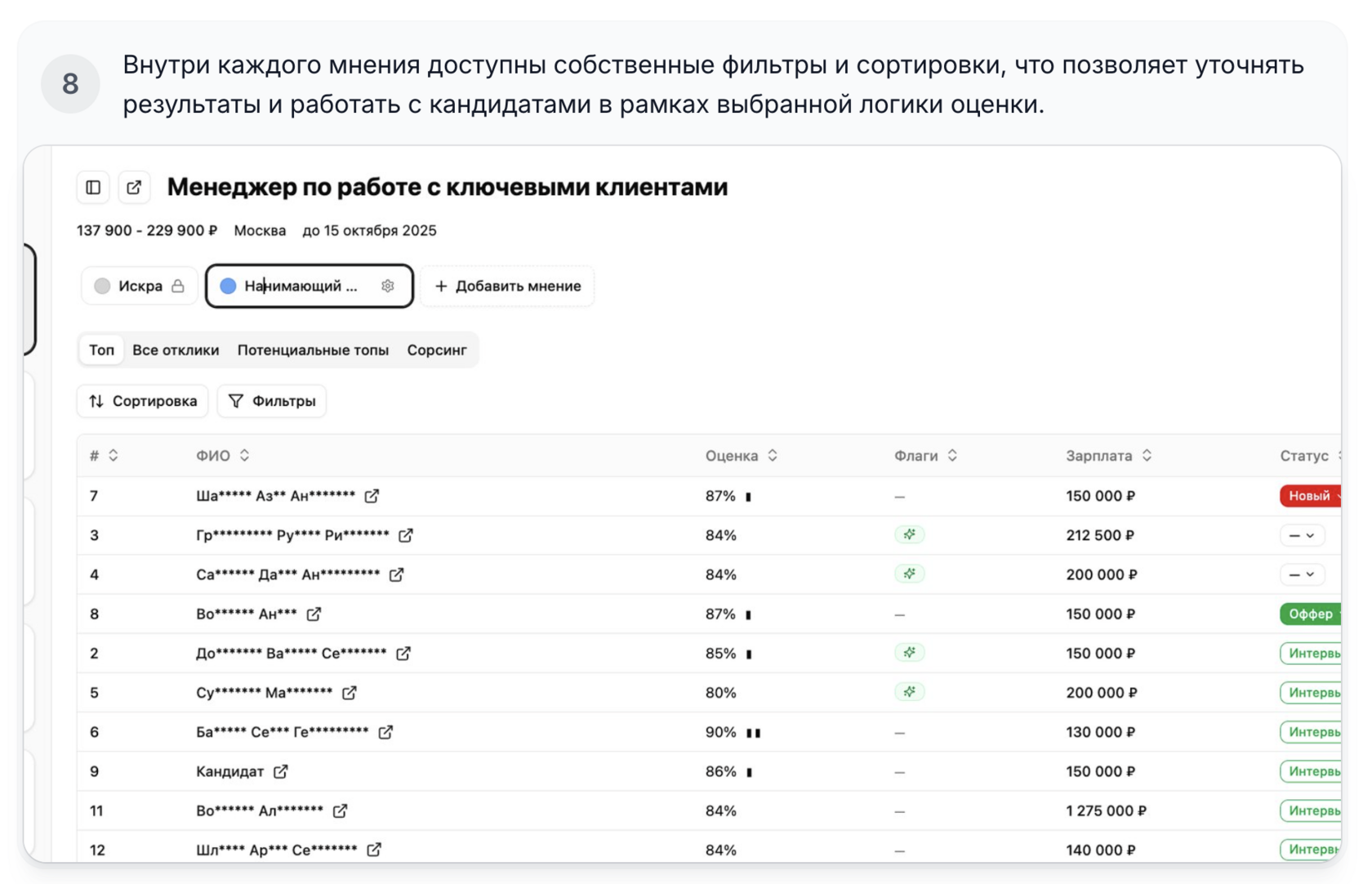
Task: Click blue color dot on Нанимающий opinion
Action: (x=229, y=286)
